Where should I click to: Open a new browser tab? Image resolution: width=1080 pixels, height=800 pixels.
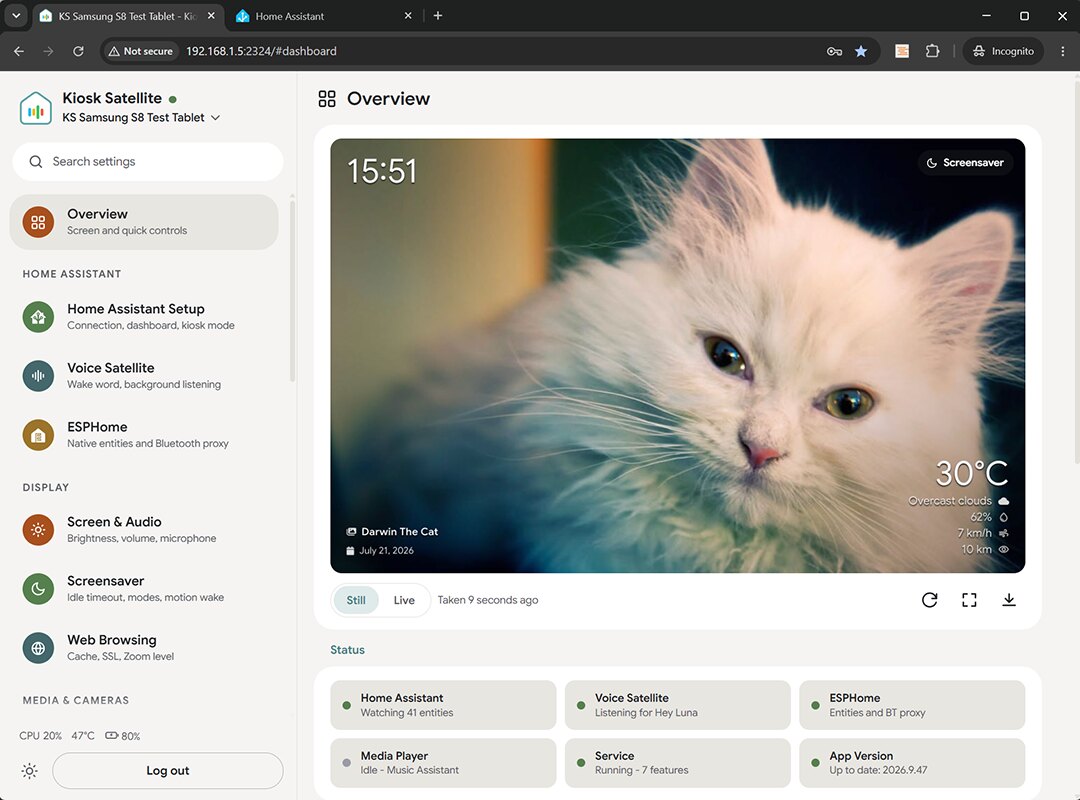point(437,15)
